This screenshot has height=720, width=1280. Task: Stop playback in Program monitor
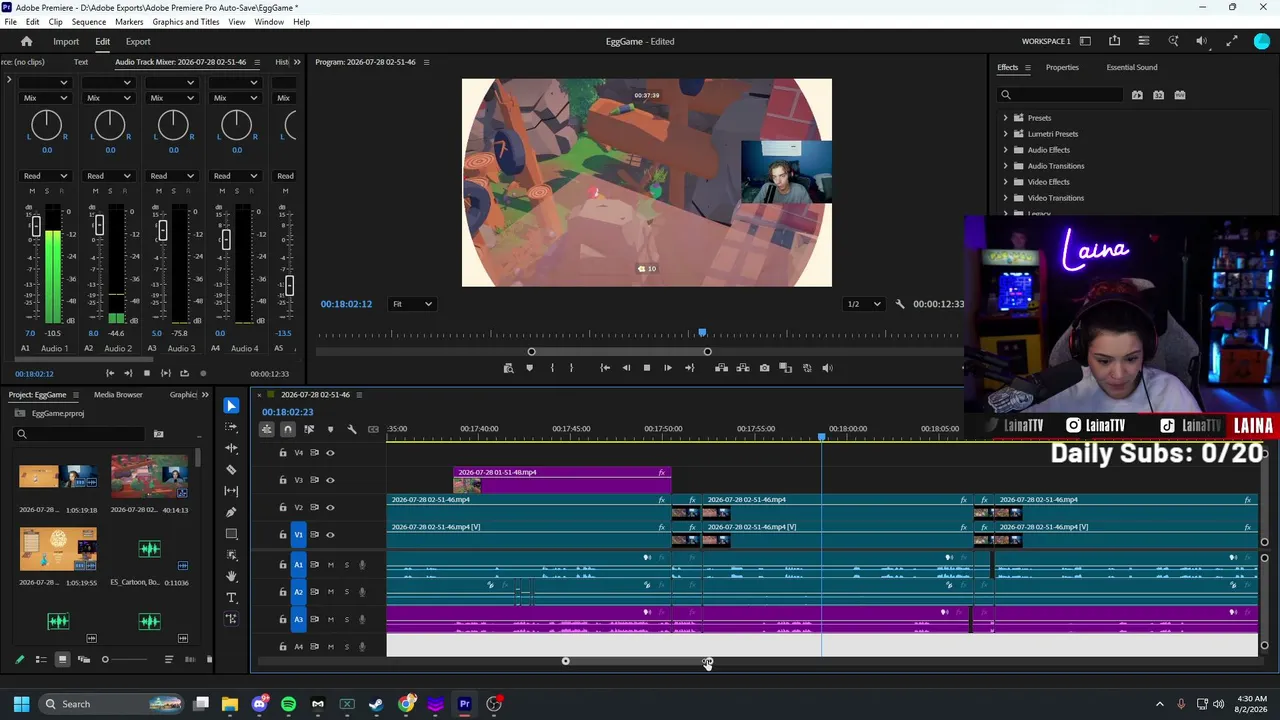(646, 368)
